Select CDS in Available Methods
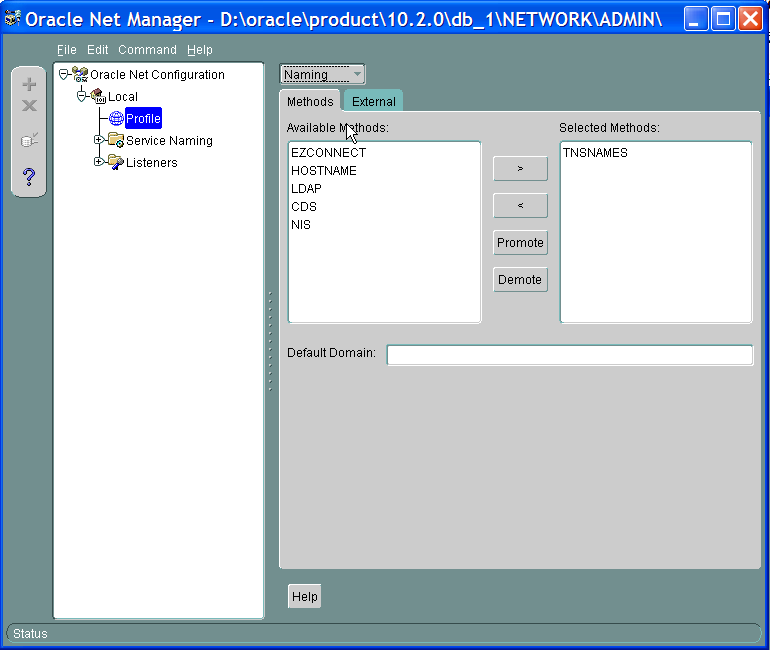 (303, 207)
